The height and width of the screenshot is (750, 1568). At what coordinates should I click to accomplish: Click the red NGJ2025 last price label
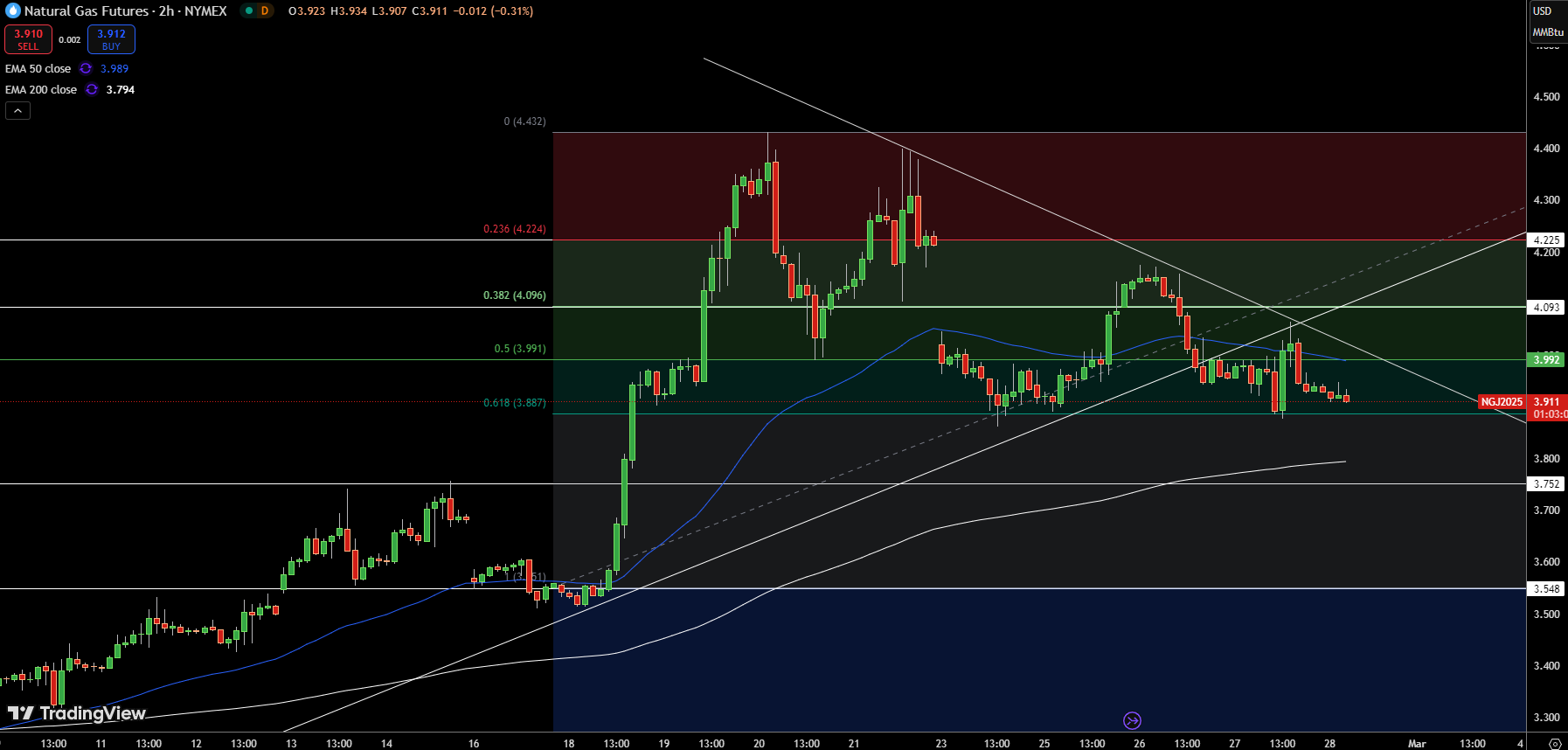[1502, 402]
